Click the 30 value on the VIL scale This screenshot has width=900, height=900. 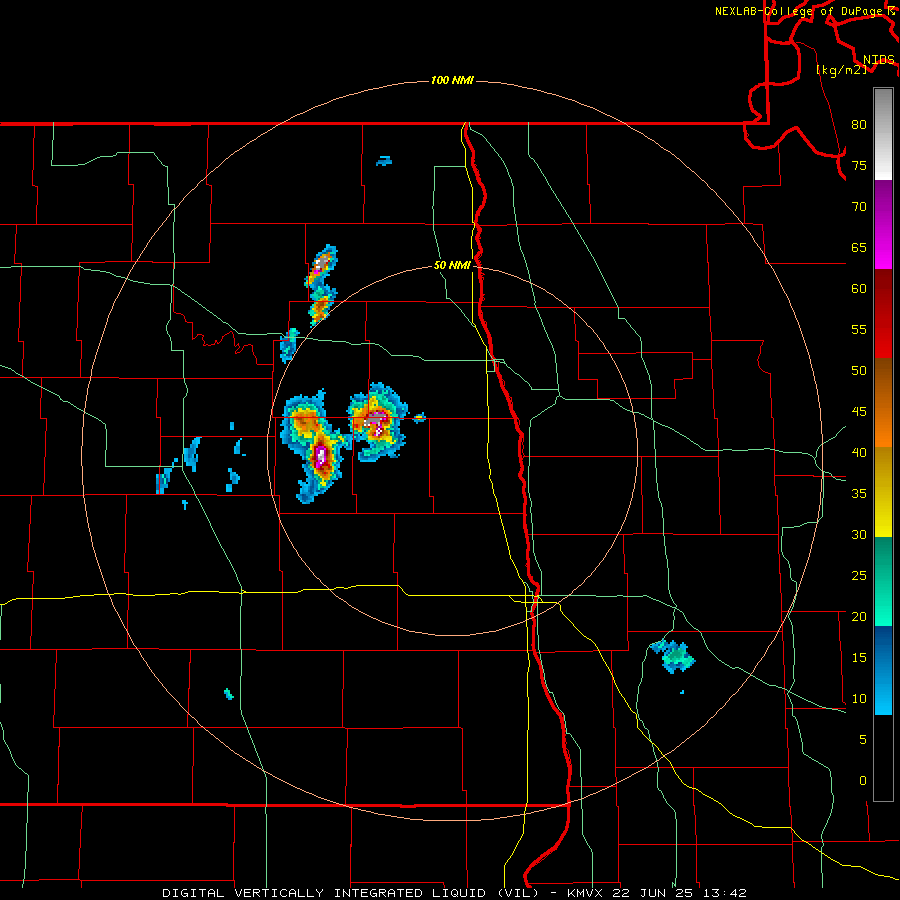[x=859, y=534]
